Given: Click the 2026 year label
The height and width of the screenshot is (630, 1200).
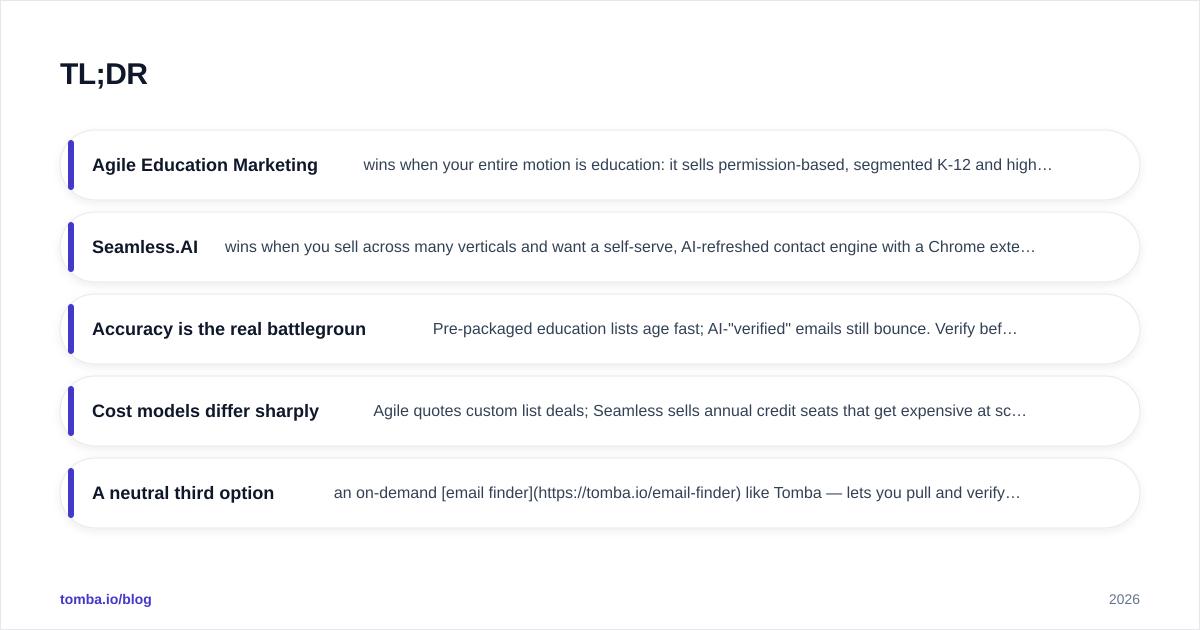Looking at the screenshot, I should (1124, 599).
